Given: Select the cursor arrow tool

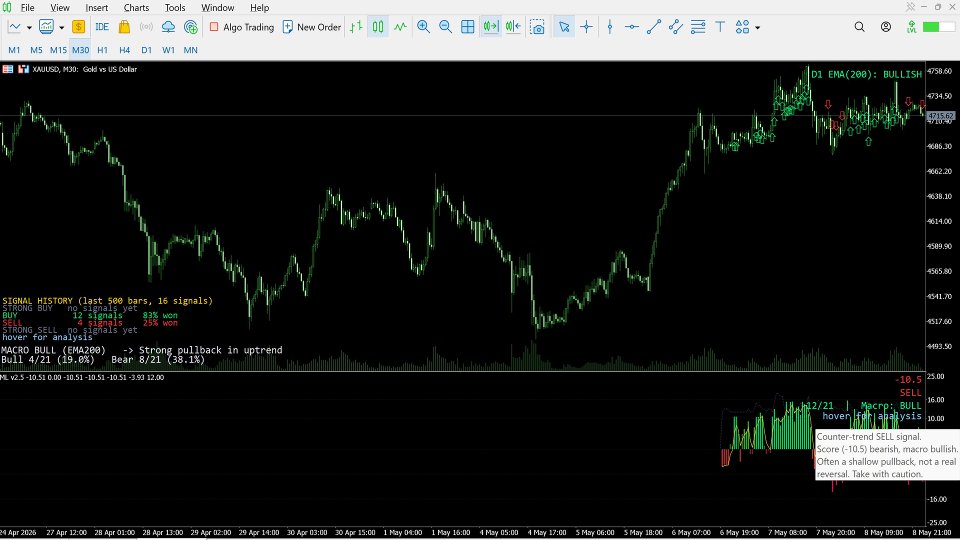Looking at the screenshot, I should 564,27.
